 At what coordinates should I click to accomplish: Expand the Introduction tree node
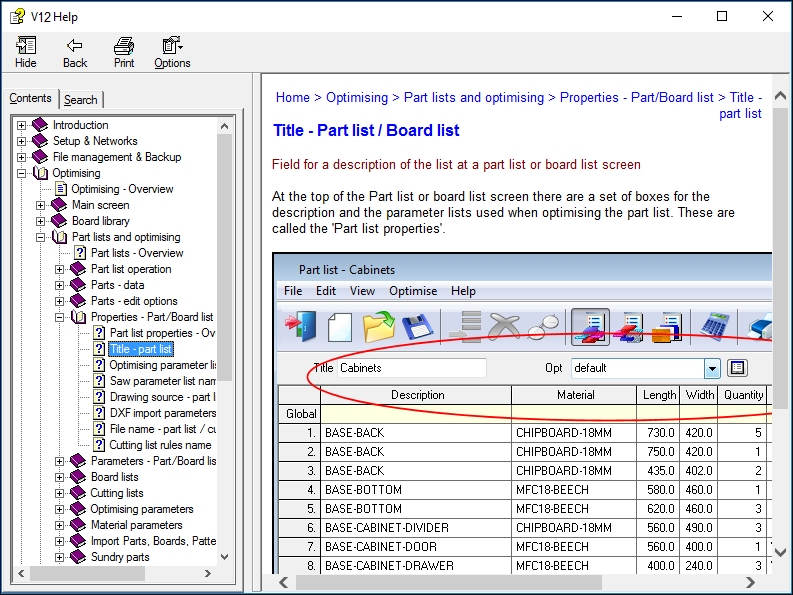[x=21, y=125]
